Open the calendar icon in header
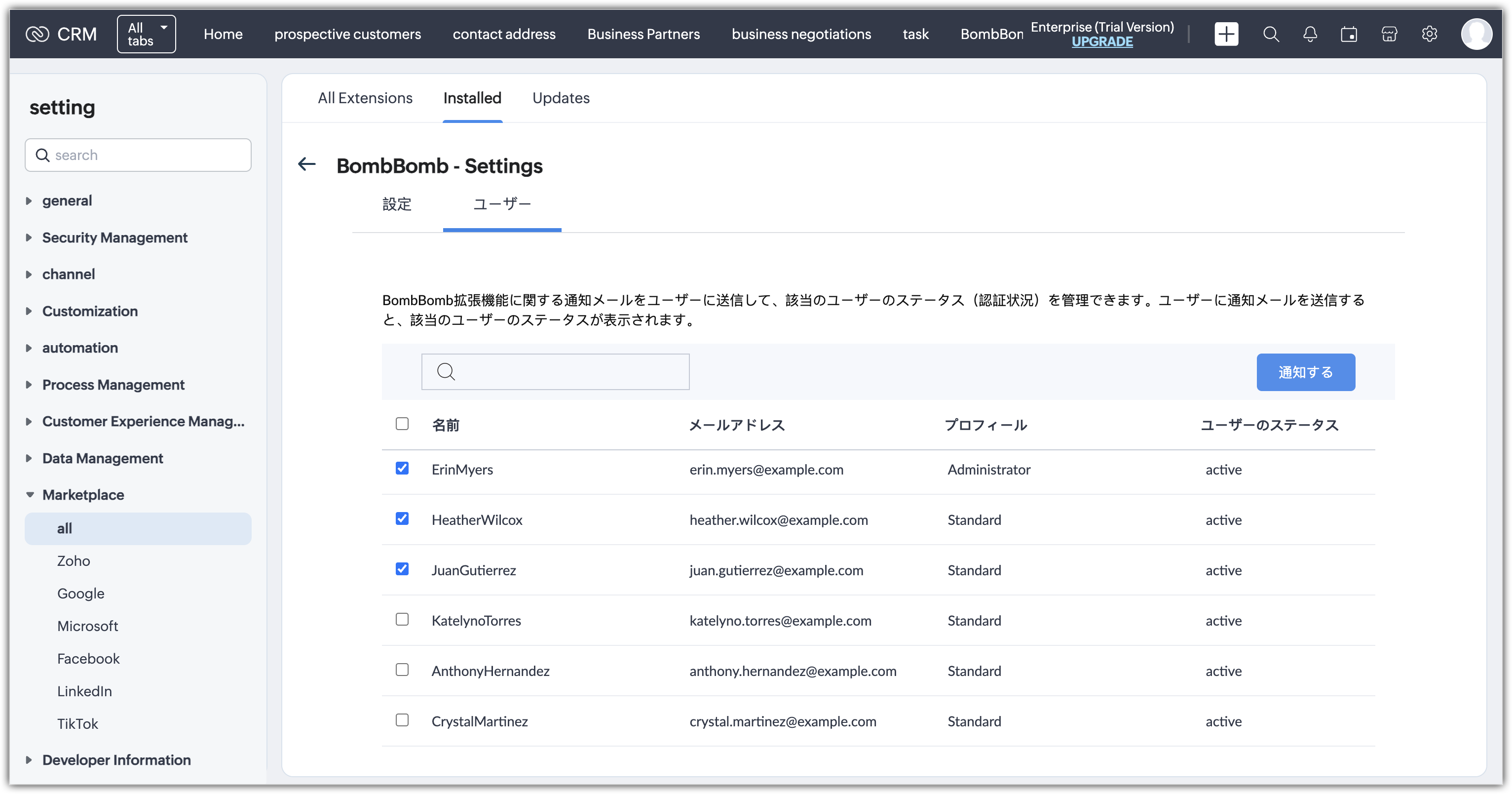 (1349, 34)
